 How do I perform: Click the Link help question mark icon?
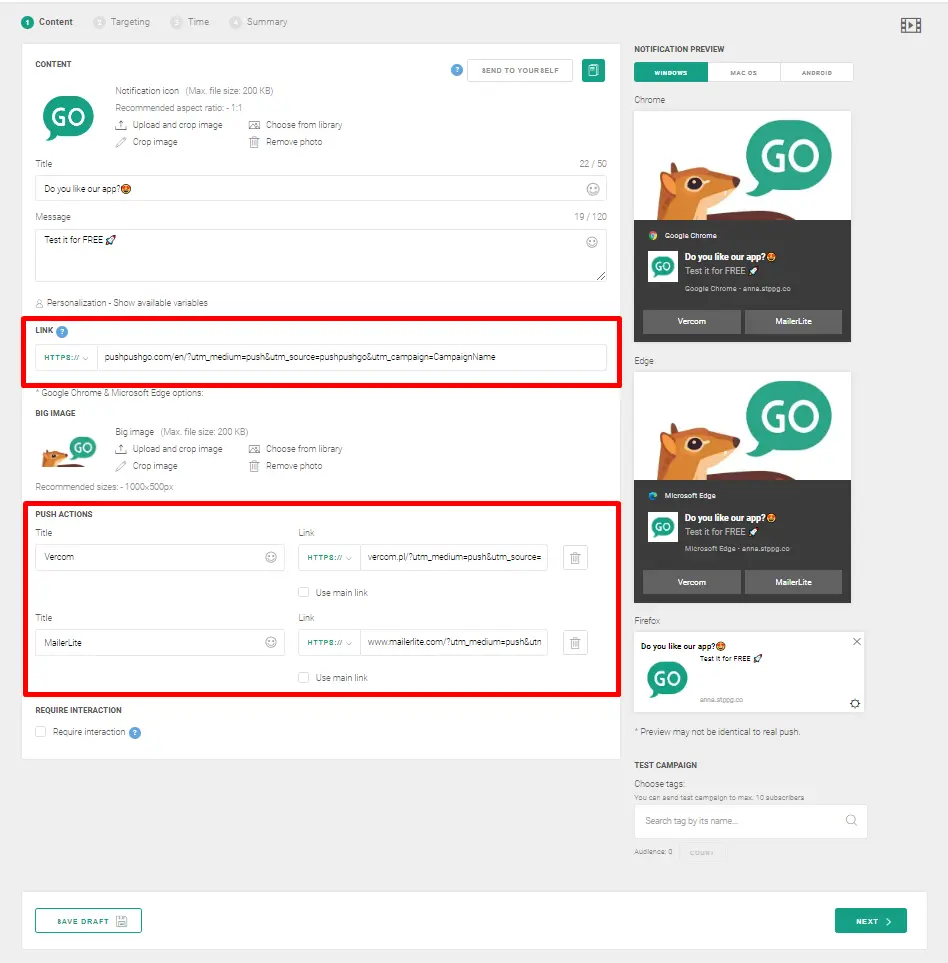62,332
